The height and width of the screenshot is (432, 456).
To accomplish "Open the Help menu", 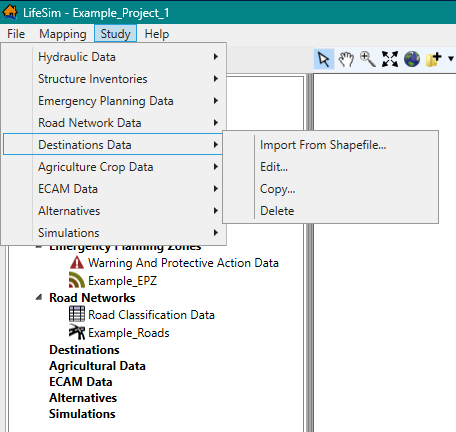I will (157, 34).
